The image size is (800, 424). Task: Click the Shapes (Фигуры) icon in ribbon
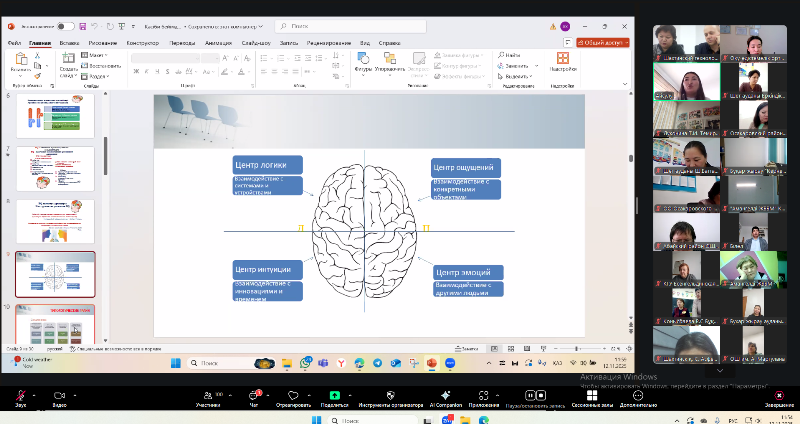[x=363, y=61]
